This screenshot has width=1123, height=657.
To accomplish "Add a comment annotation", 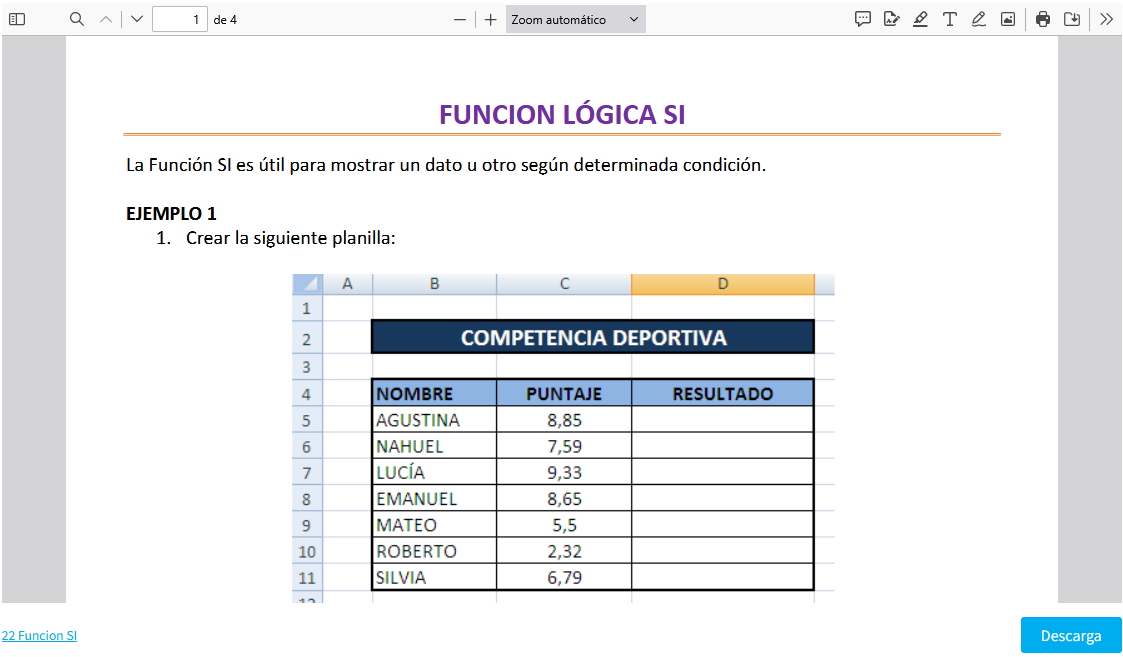I will [863, 19].
